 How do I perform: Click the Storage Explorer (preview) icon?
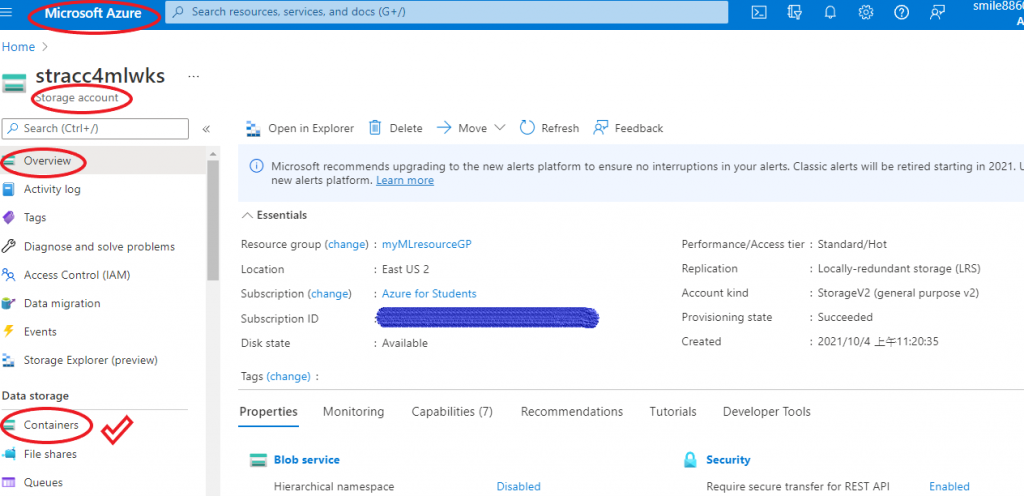coord(8,360)
